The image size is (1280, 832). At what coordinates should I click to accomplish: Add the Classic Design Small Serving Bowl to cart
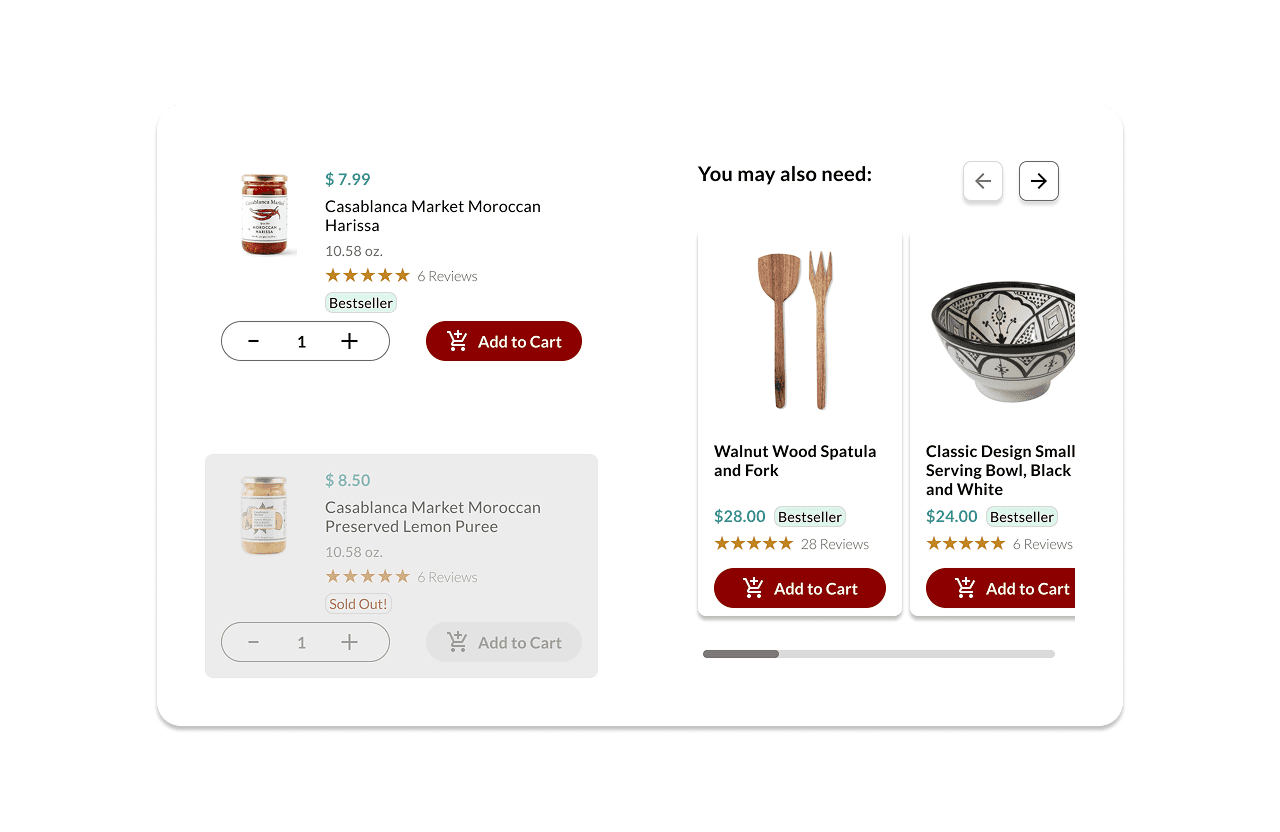pos(1010,588)
